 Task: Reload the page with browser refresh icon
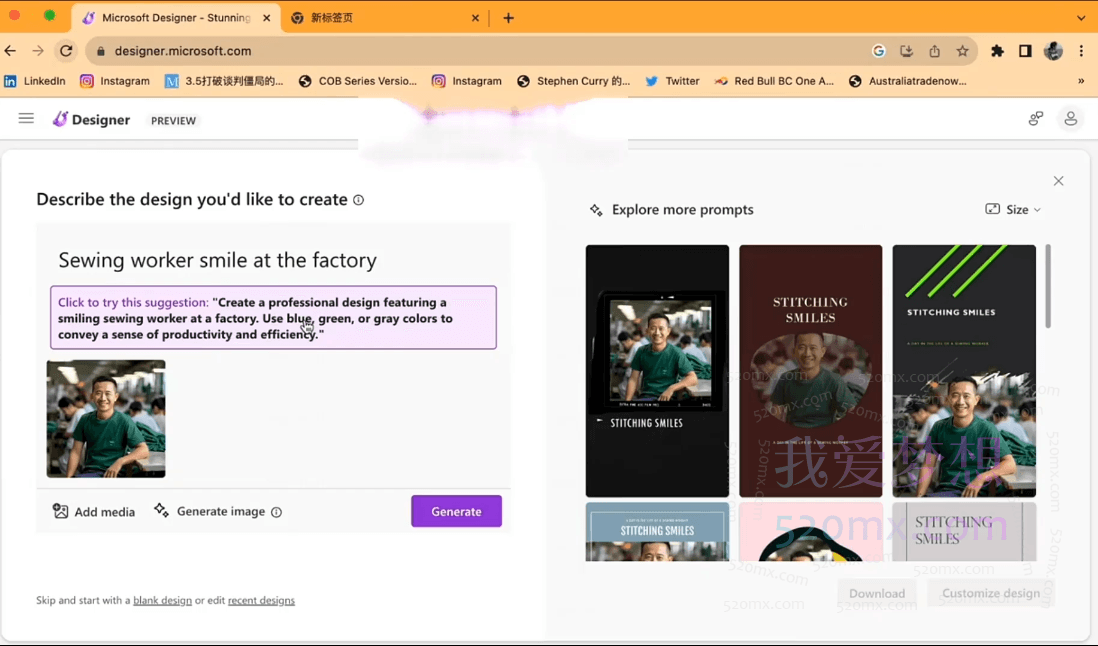tap(66, 51)
